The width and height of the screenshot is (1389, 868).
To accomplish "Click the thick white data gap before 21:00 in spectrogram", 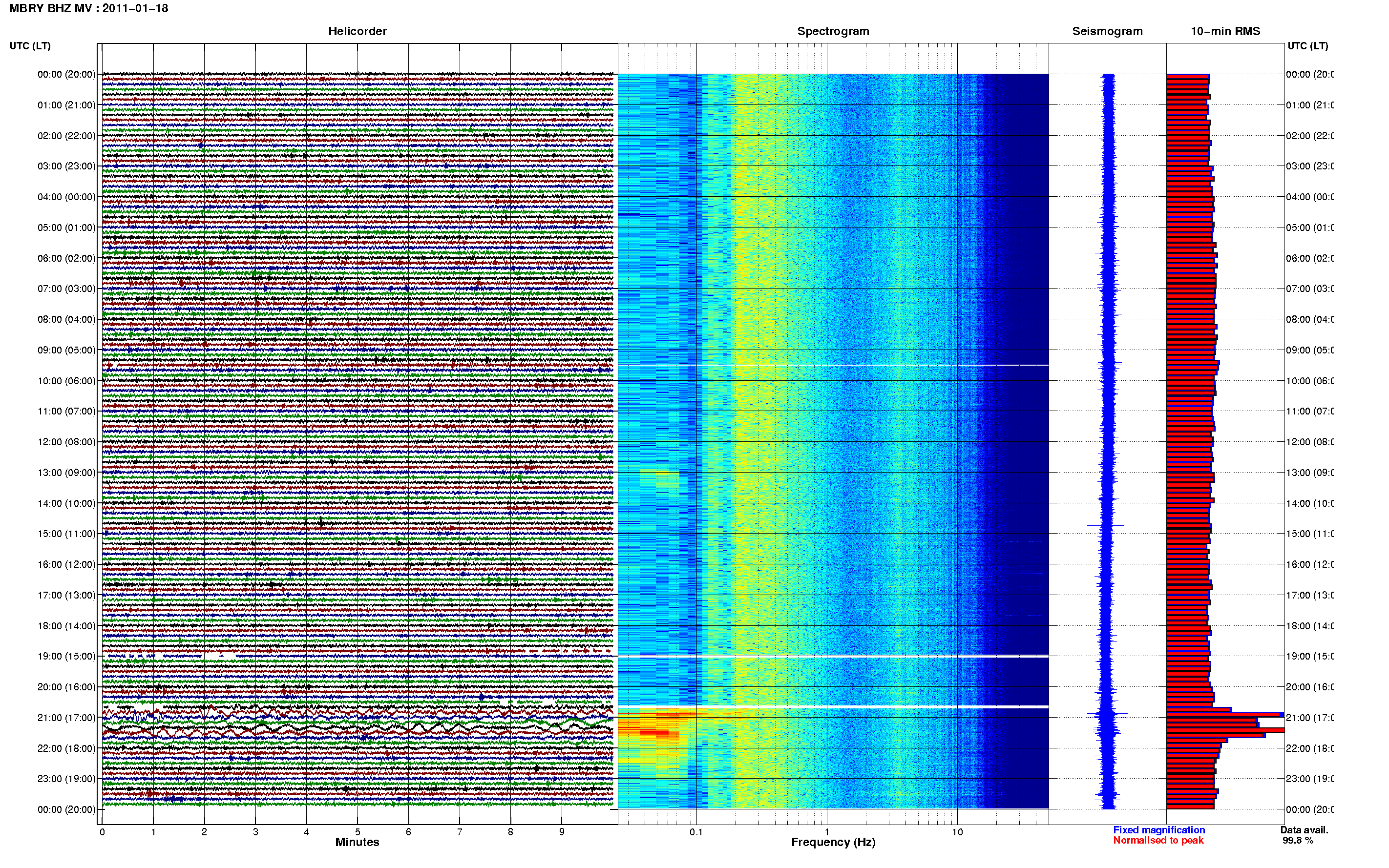I will click(x=833, y=707).
